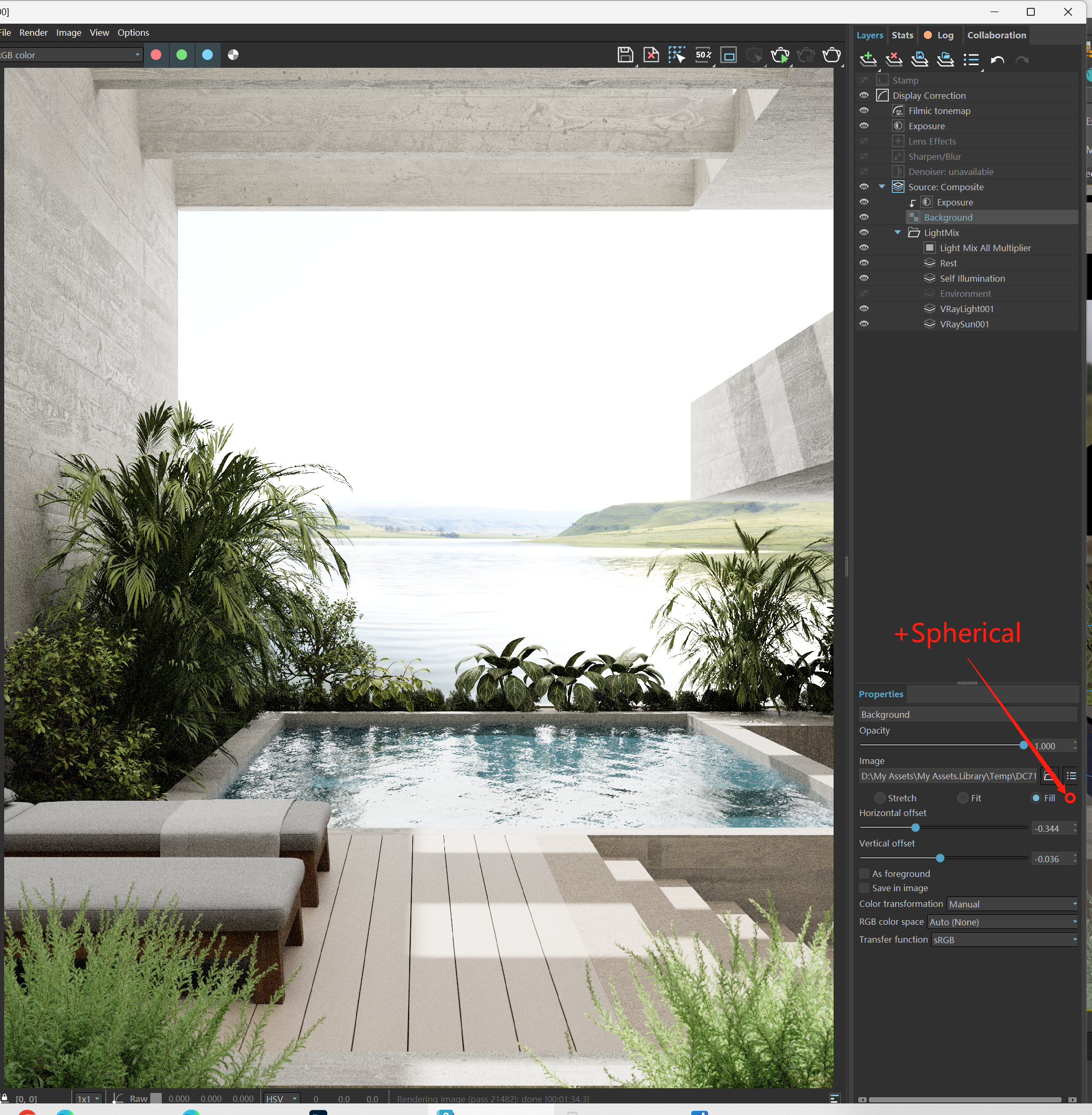The height and width of the screenshot is (1115, 1092).
Task: Select the Collaboration tab
Action: [998, 35]
